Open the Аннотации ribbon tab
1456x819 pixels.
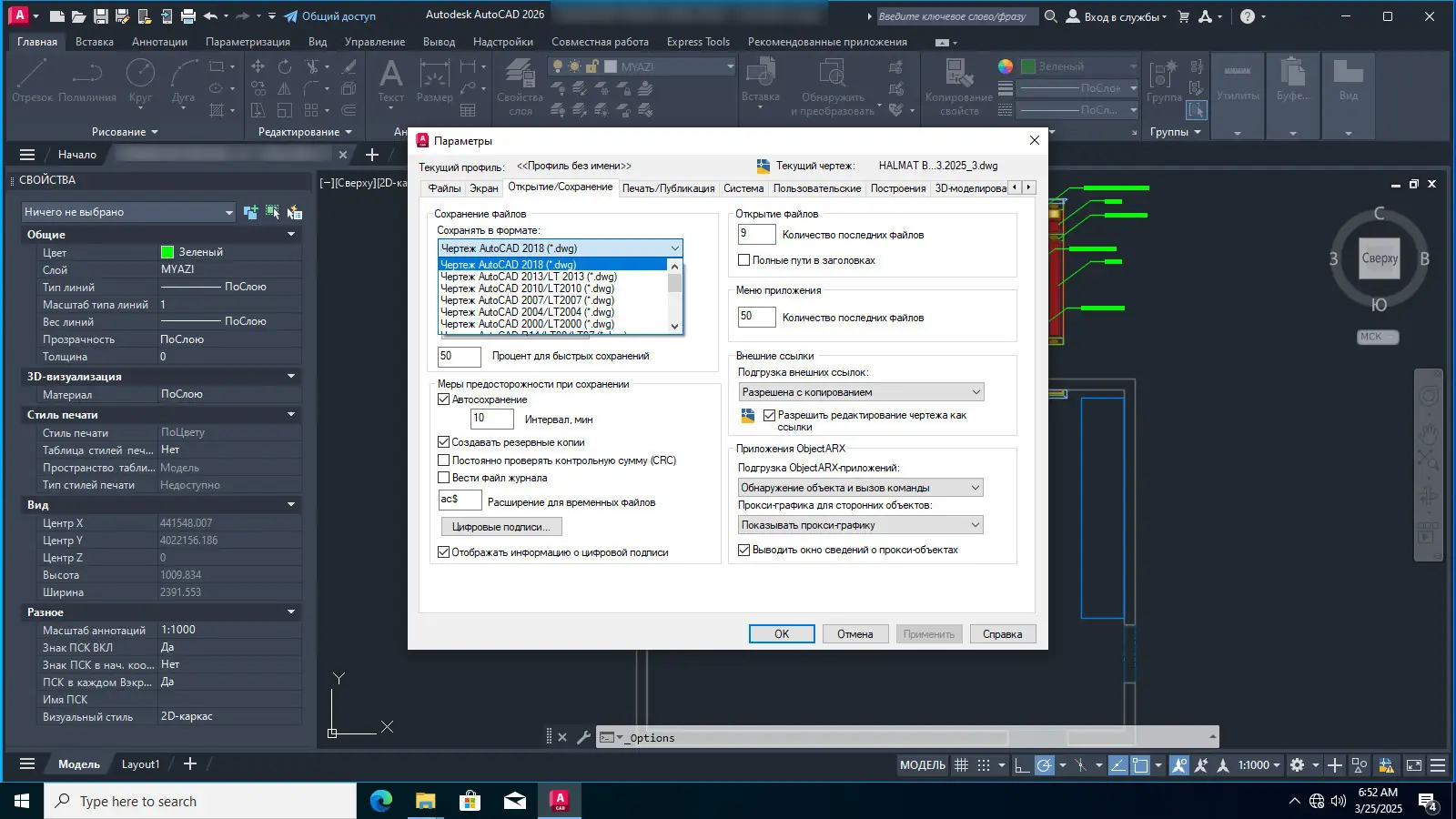click(159, 42)
